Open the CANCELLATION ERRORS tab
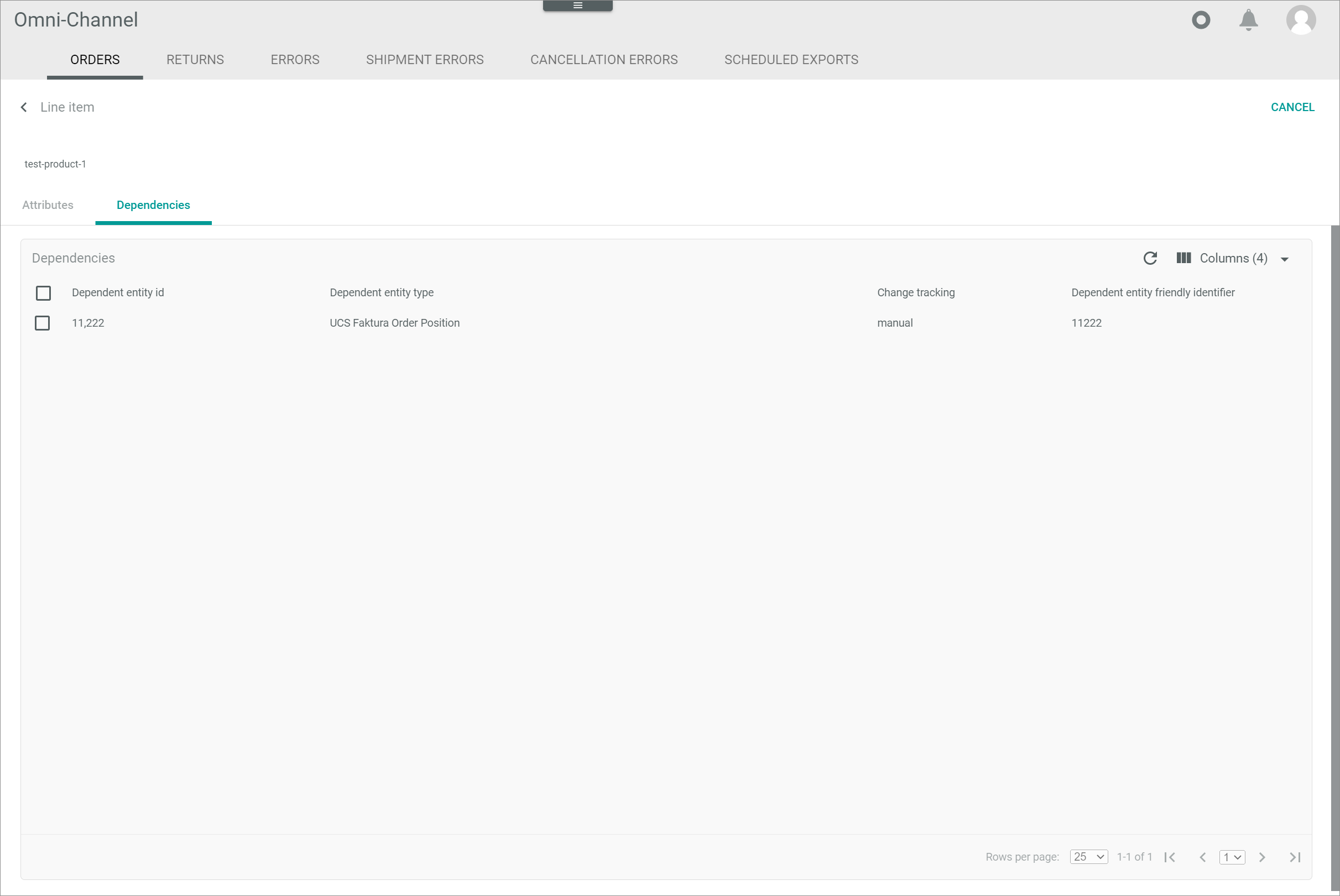The height and width of the screenshot is (896, 1340). pos(604,60)
